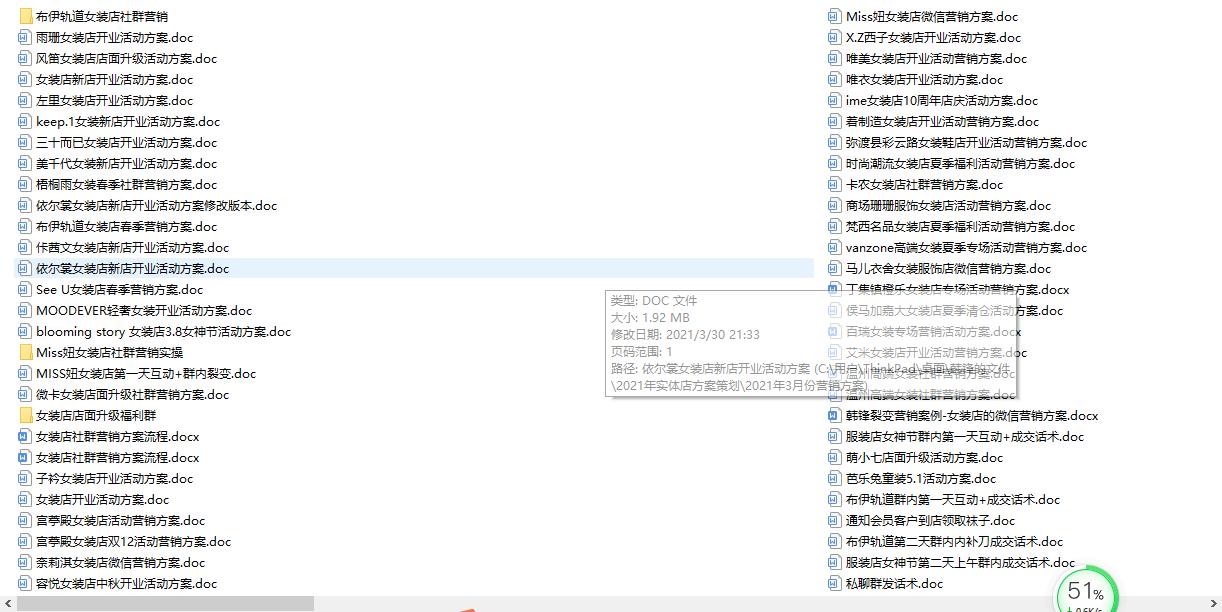Select the folder icon for 布伊轨道女装店社群营销
This screenshot has height=612, width=1222.
click(x=25, y=16)
